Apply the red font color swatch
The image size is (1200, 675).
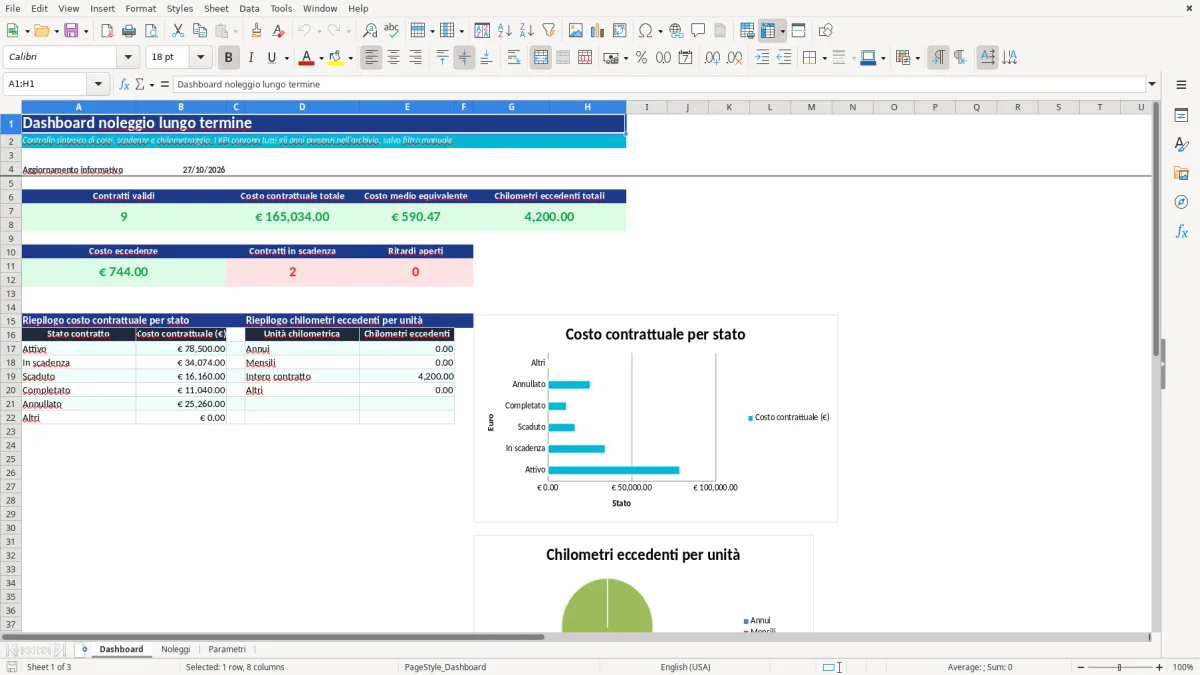click(x=307, y=58)
